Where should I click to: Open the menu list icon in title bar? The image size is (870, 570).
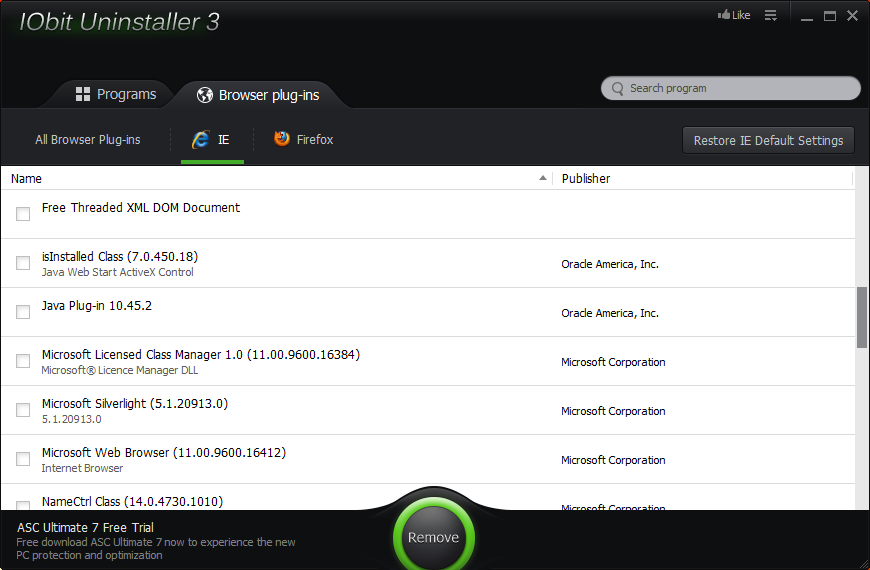[771, 16]
